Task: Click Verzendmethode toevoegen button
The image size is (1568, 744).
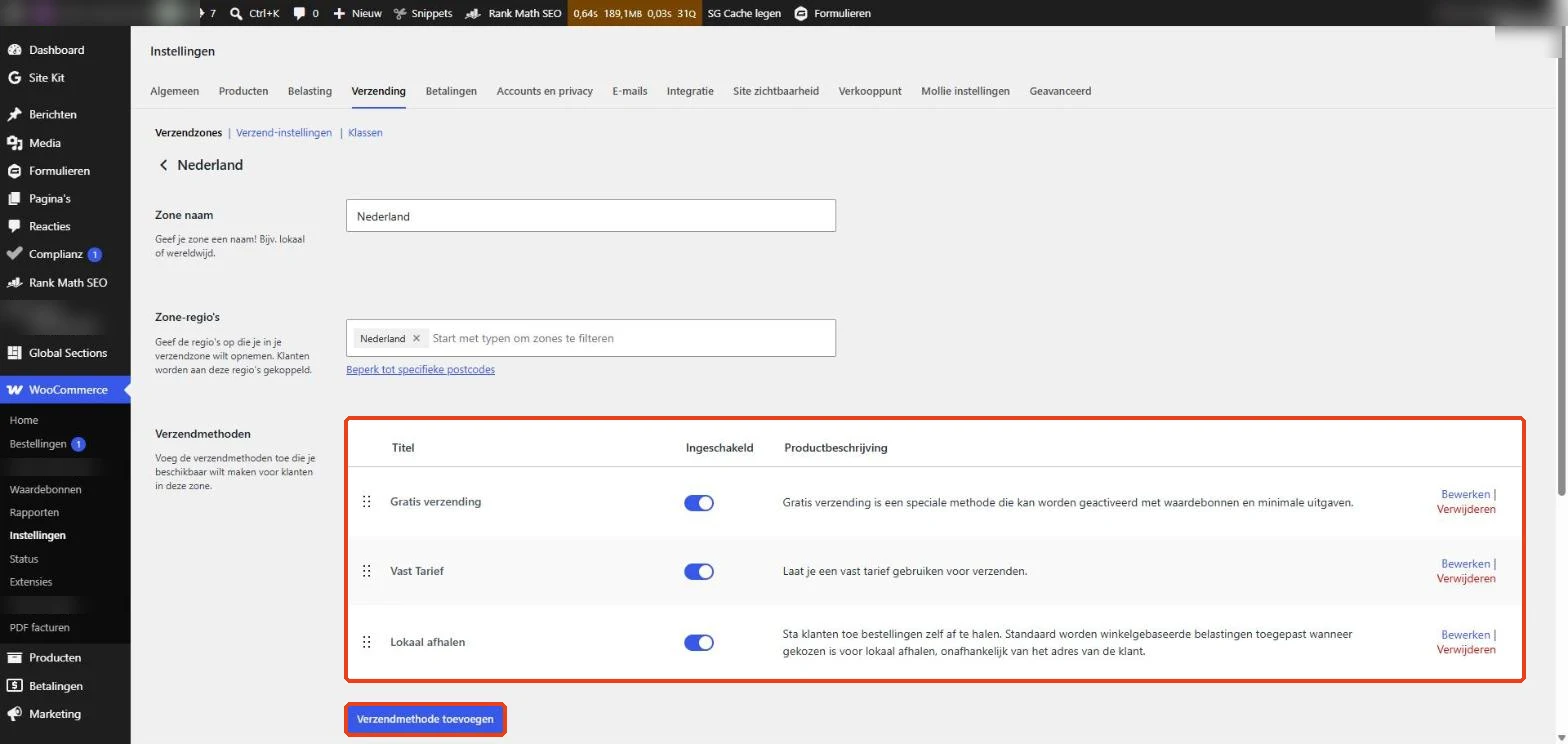Action: pyautogui.click(x=425, y=719)
